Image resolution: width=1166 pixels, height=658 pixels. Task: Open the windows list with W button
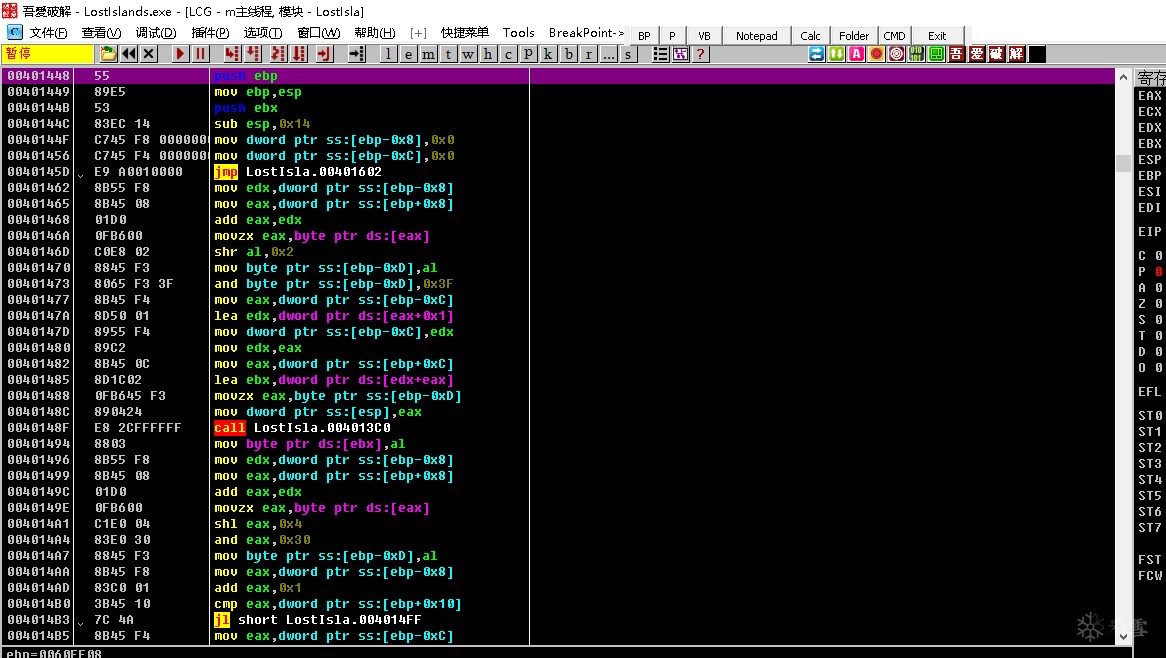pos(468,54)
